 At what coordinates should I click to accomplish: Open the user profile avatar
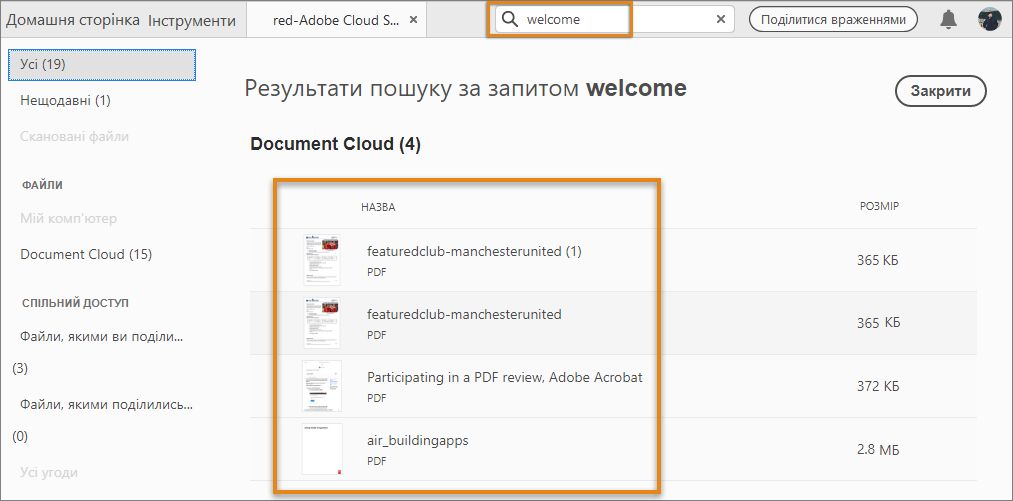(x=989, y=19)
